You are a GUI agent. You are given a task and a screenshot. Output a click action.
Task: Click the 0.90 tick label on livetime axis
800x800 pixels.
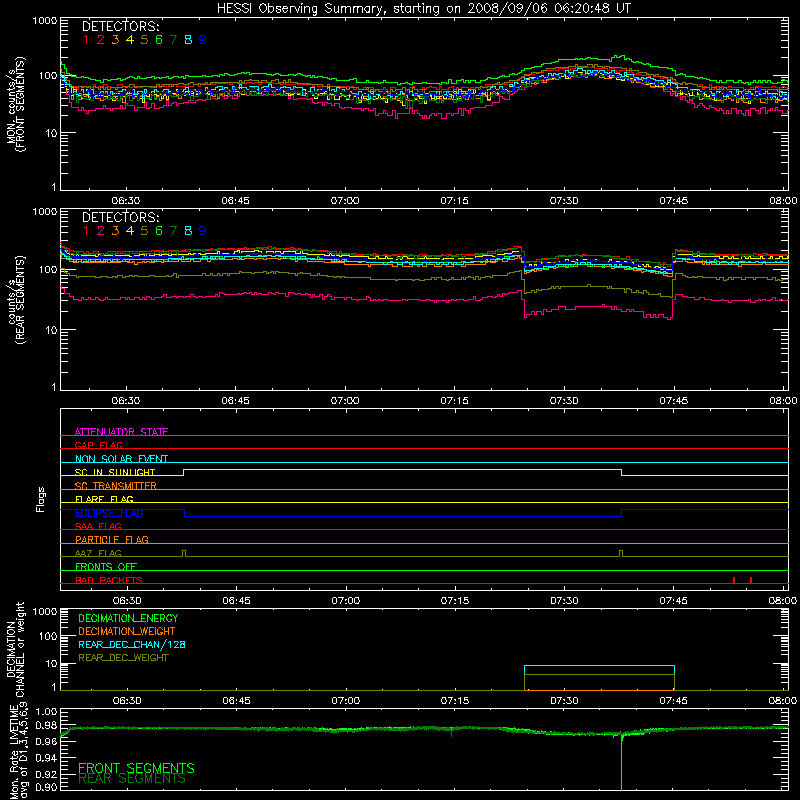coord(46,787)
